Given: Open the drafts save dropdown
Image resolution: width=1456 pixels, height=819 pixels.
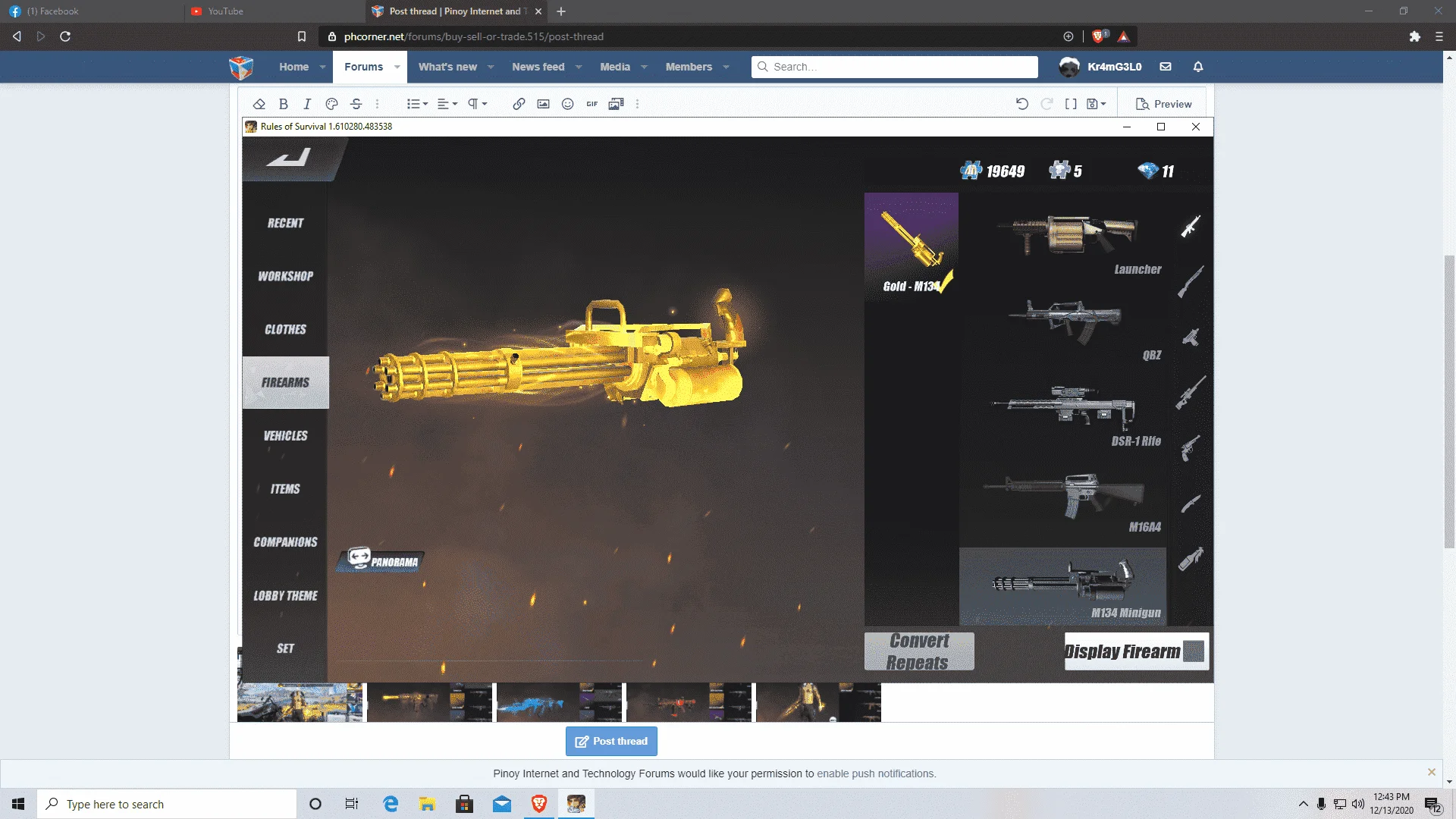Looking at the screenshot, I should tap(1097, 104).
